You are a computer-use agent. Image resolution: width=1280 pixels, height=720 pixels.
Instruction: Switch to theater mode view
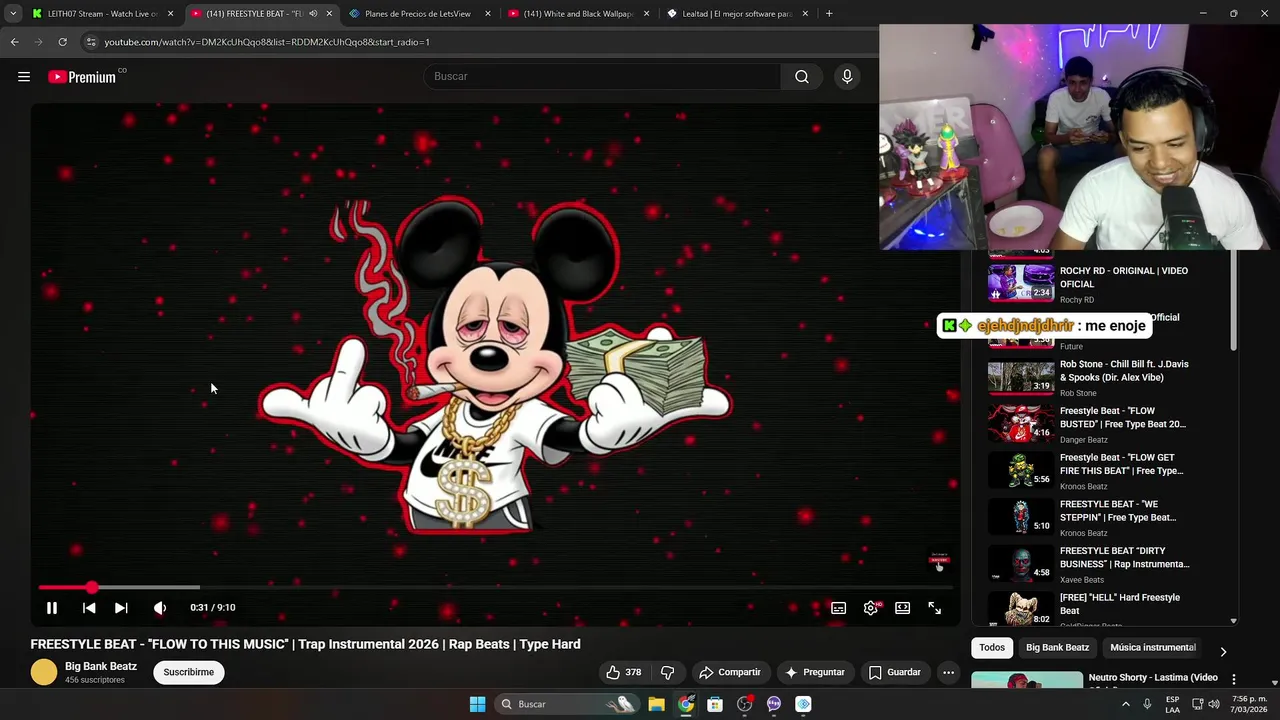[x=903, y=608]
